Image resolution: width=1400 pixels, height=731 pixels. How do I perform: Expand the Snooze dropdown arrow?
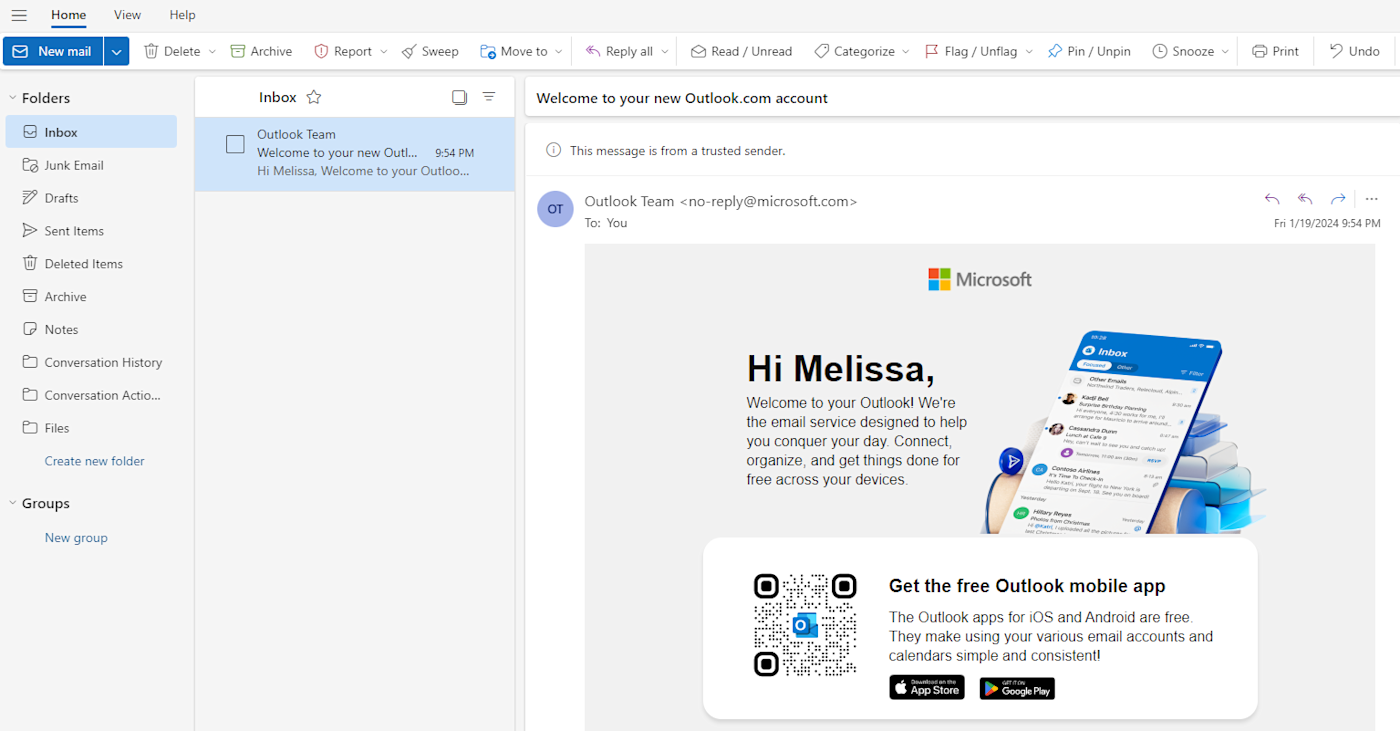pyautogui.click(x=1225, y=51)
